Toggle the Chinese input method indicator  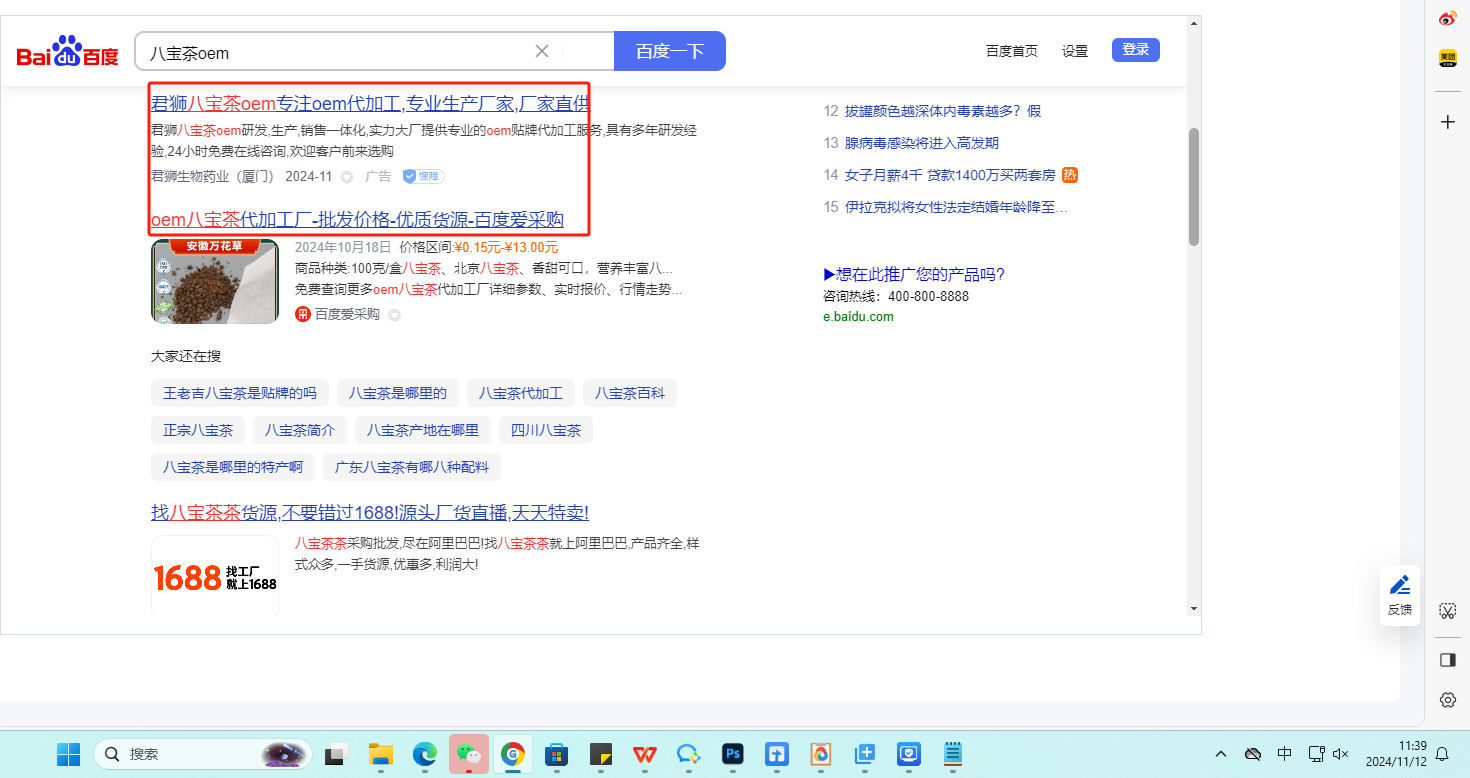[1285, 754]
